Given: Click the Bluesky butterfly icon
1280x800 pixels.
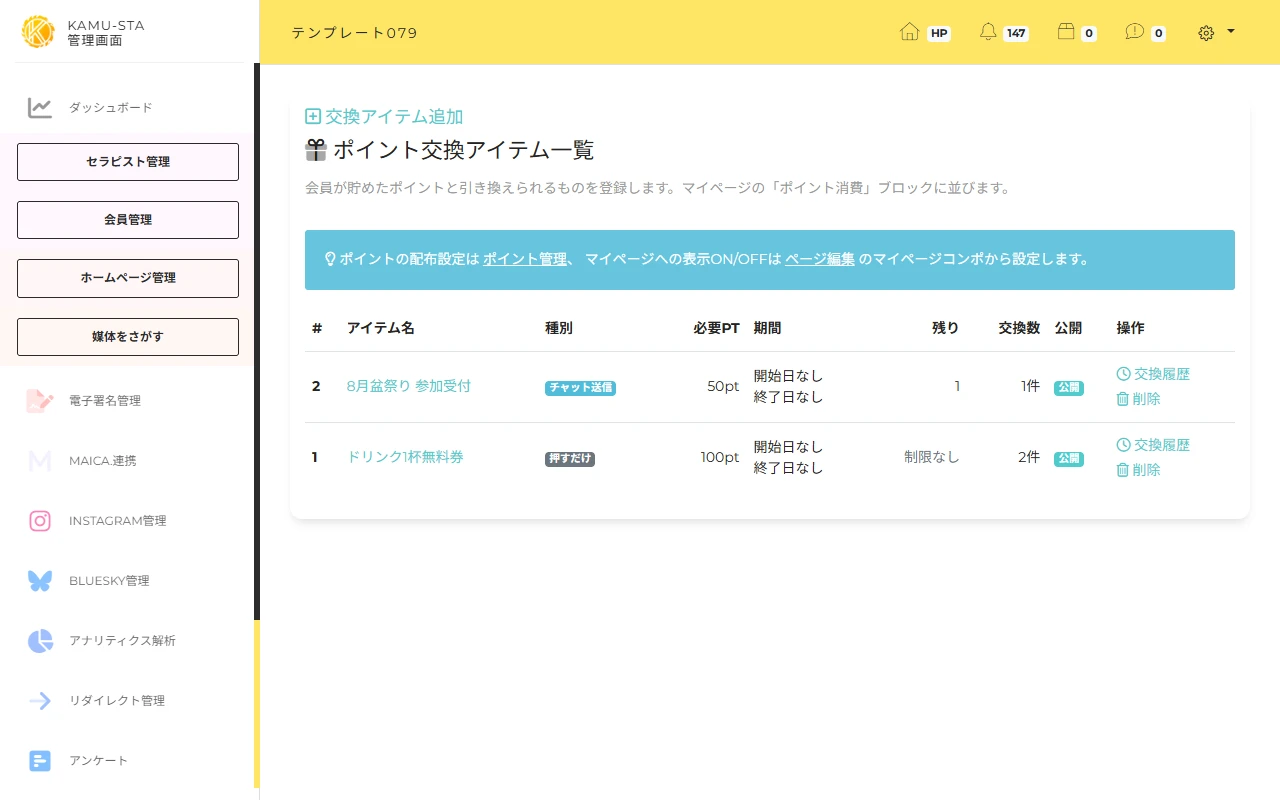Looking at the screenshot, I should (x=40, y=581).
